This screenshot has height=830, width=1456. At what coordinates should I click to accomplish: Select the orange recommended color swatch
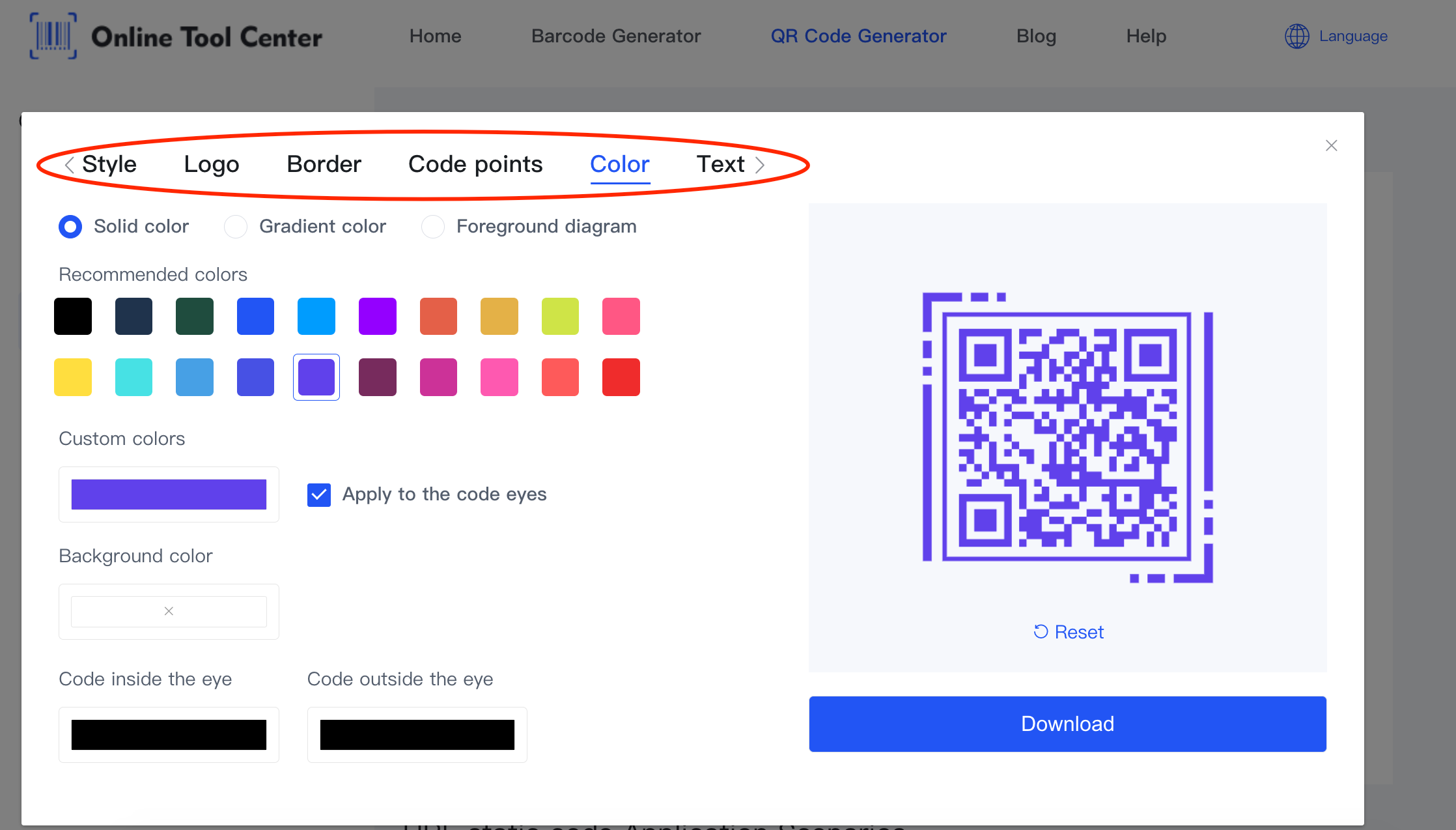click(x=438, y=316)
